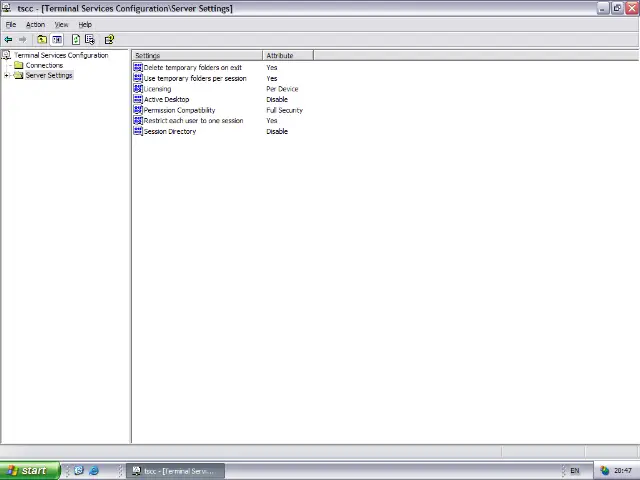Launch Internet Explorer from quick launch

[94, 471]
